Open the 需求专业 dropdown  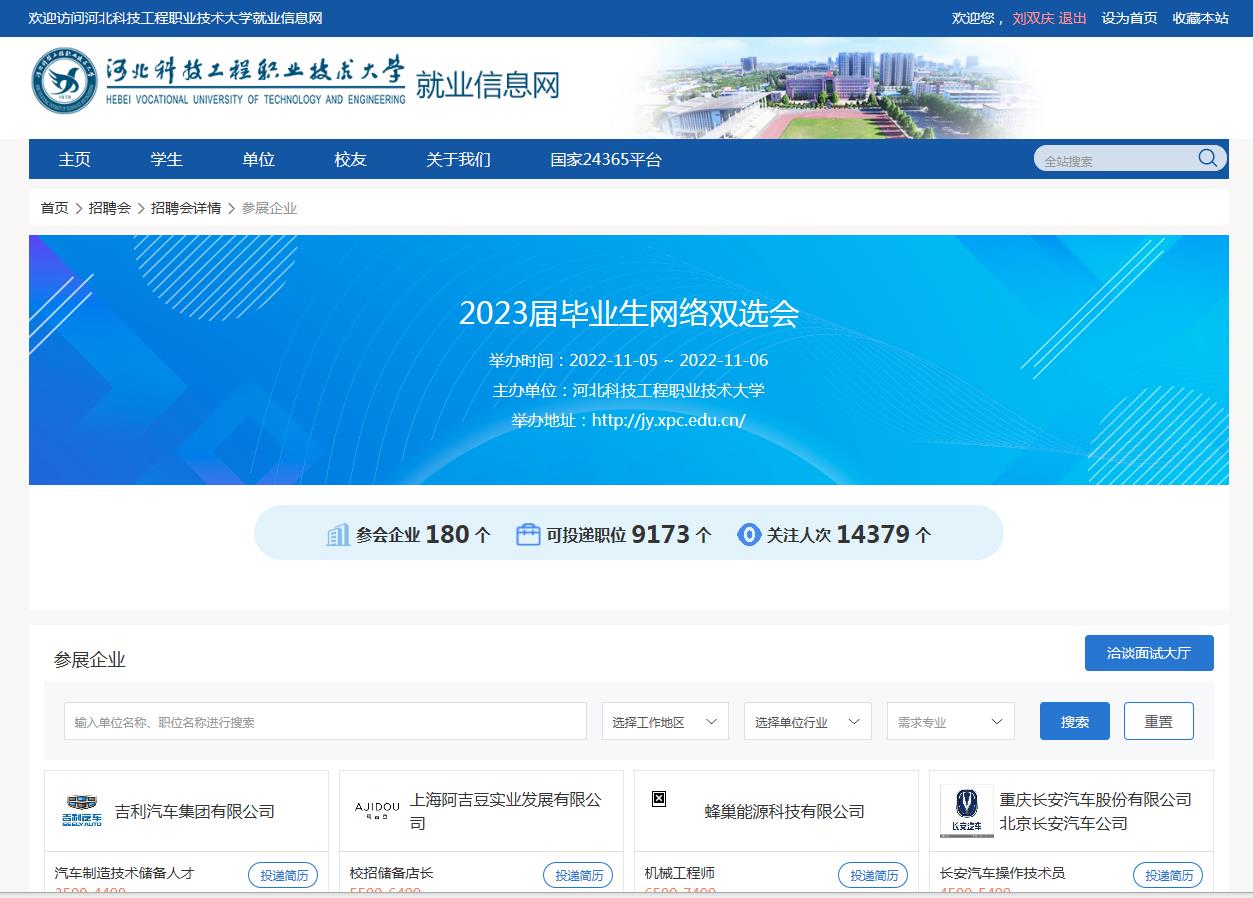[950, 722]
